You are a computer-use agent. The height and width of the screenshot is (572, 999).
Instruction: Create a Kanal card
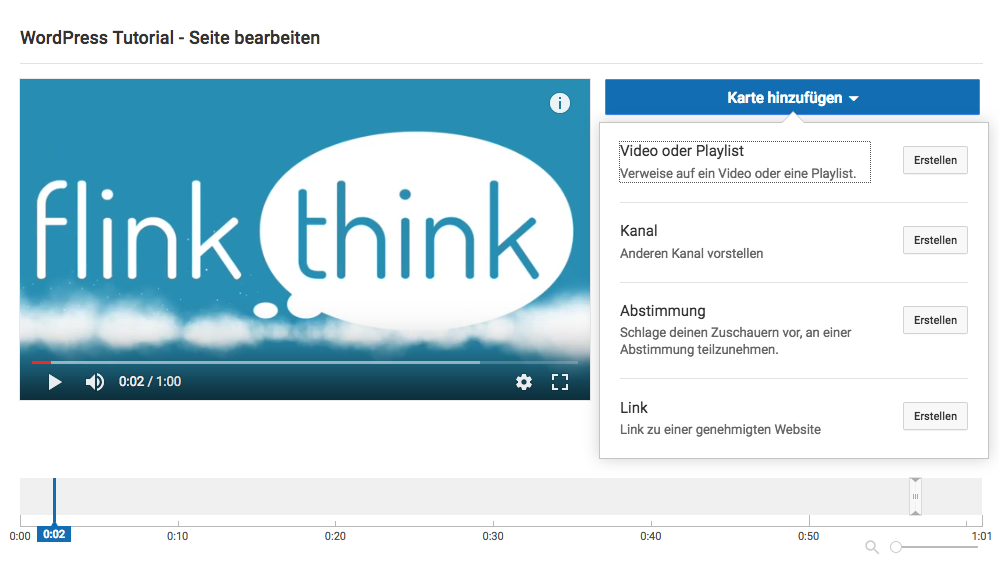point(935,240)
